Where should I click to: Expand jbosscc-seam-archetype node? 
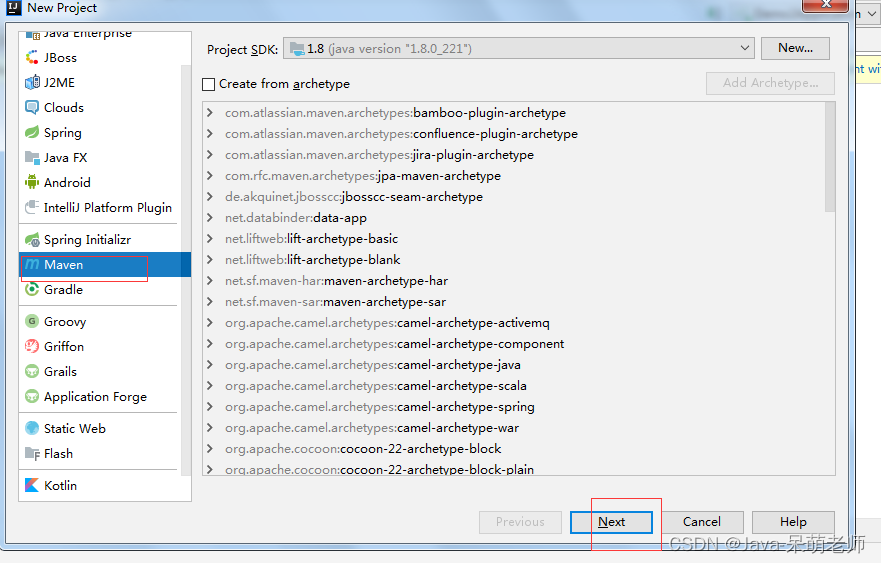tap(210, 197)
